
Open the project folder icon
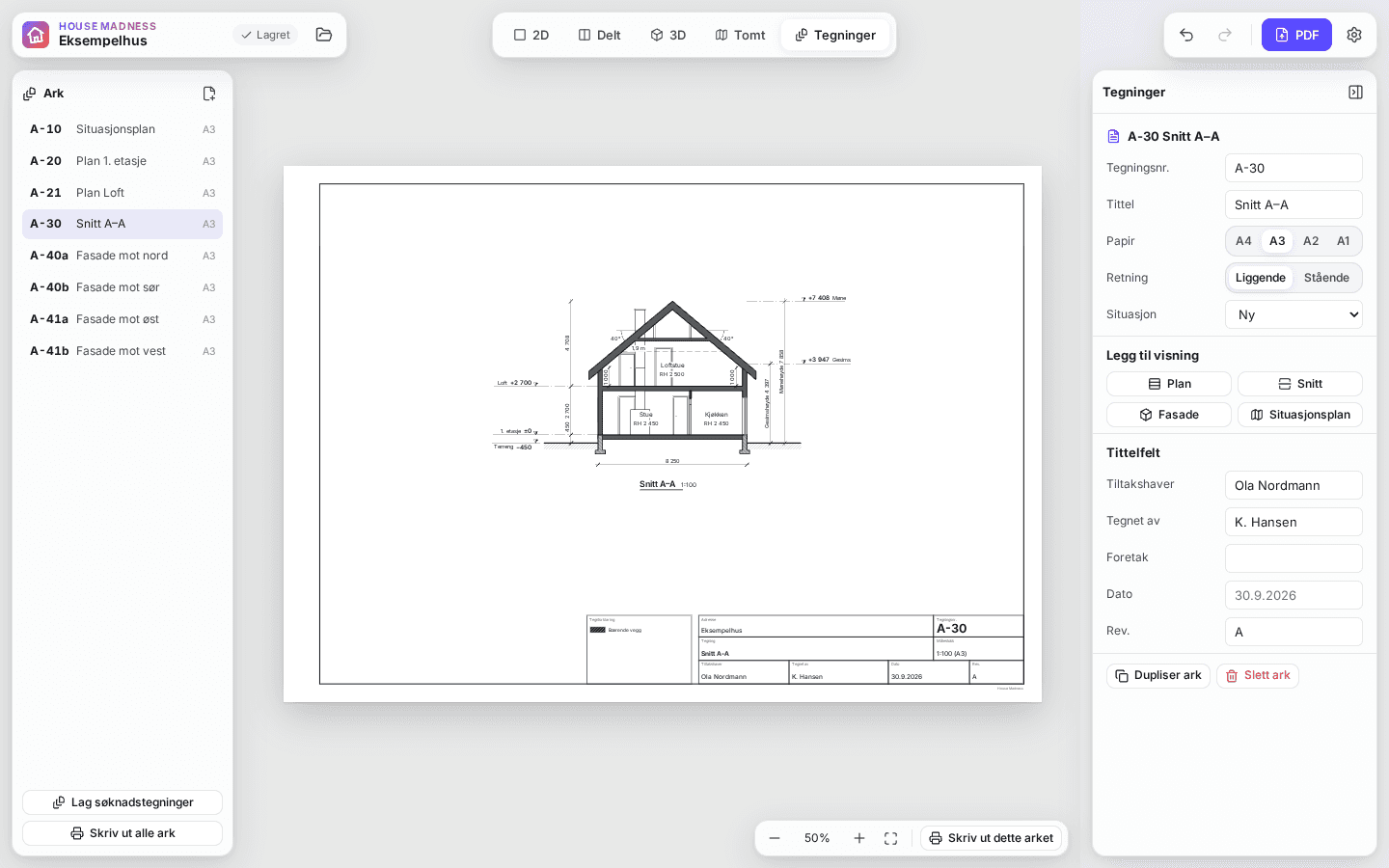[324, 35]
